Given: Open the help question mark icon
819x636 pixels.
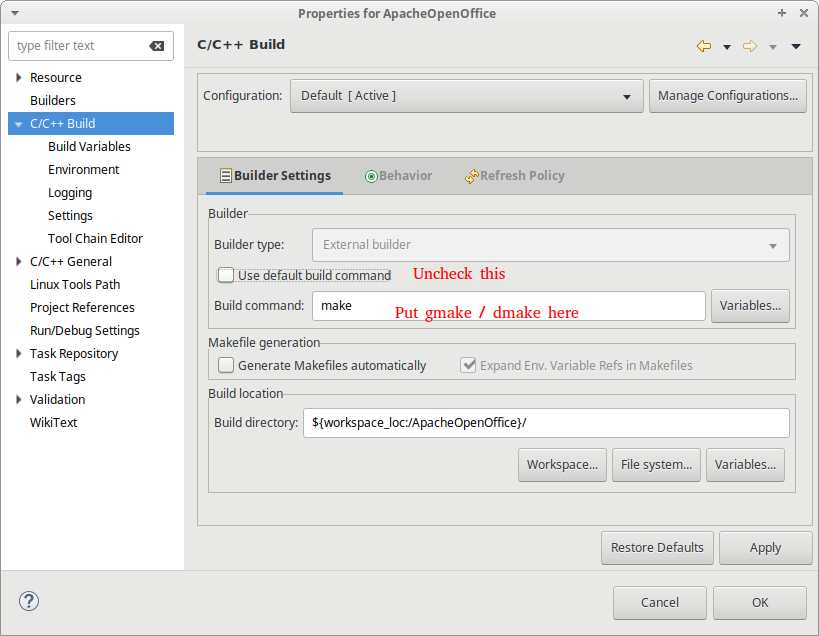Looking at the screenshot, I should [x=29, y=601].
